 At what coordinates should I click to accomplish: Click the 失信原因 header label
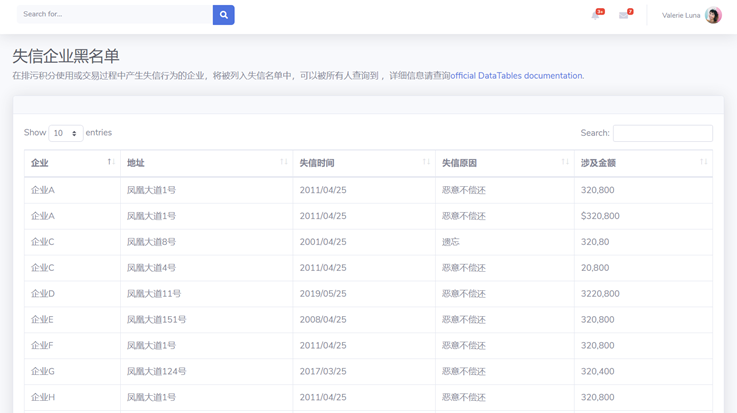click(x=459, y=163)
